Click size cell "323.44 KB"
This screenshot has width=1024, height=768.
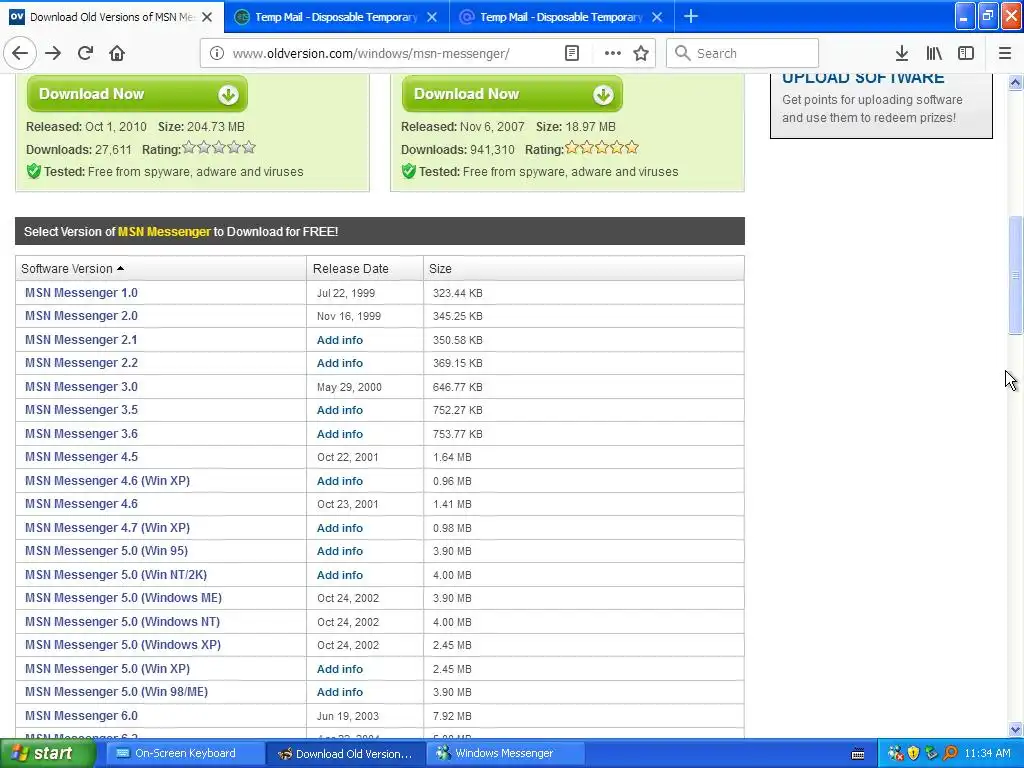click(x=457, y=293)
